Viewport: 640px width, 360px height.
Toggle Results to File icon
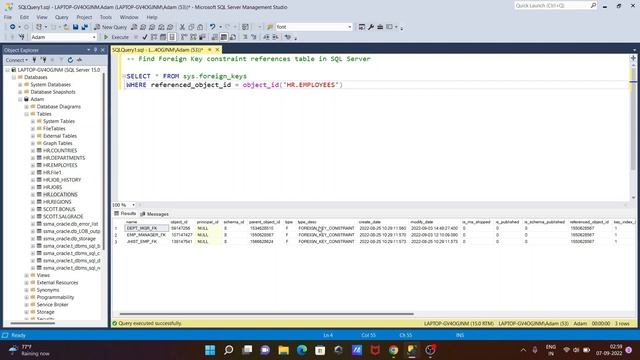coord(233,37)
